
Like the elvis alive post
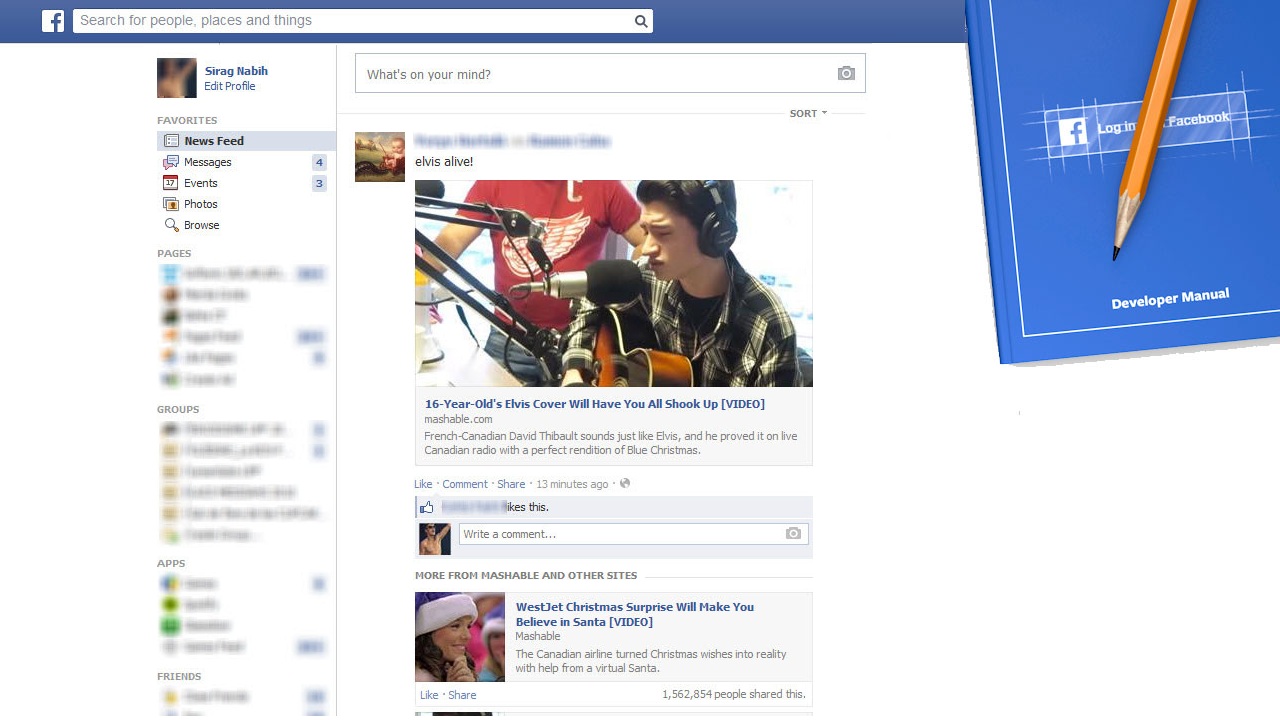423,484
